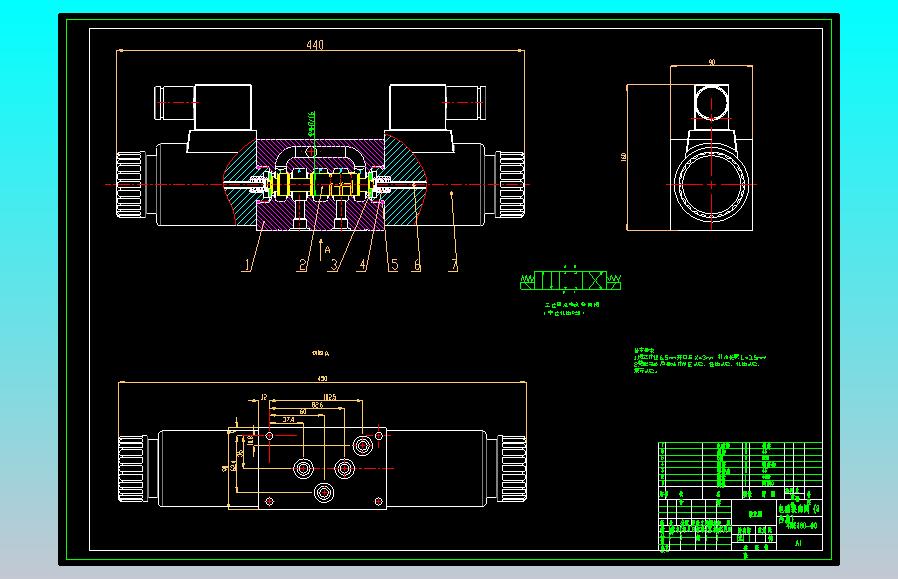Screen dimensions: 898x579
Task: Click the right knurled knob in front view
Action: 510,184
